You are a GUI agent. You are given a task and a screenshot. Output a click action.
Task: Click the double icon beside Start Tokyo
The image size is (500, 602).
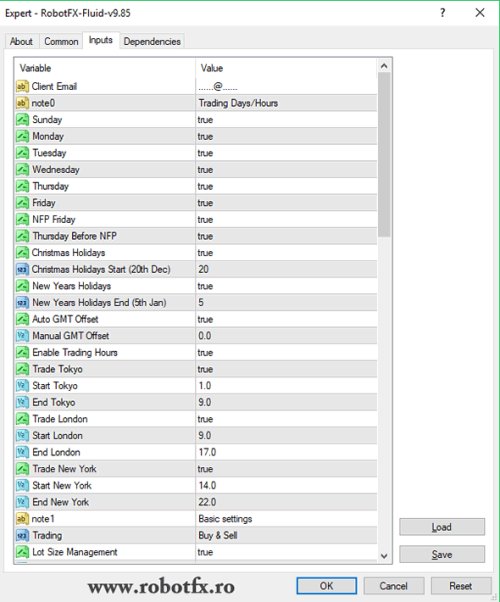pyautogui.click(x=22, y=386)
